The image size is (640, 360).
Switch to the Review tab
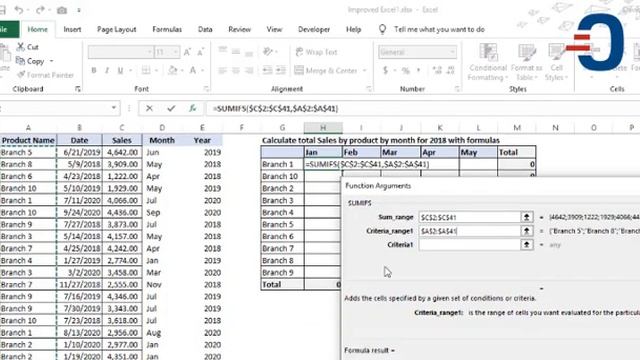240,29
